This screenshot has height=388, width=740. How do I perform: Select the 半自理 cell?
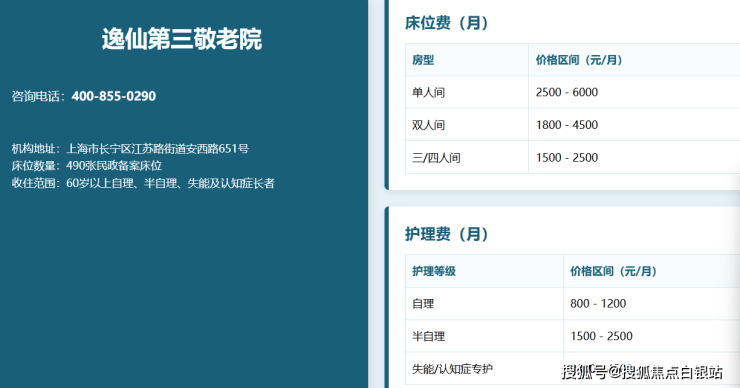pyautogui.click(x=429, y=336)
